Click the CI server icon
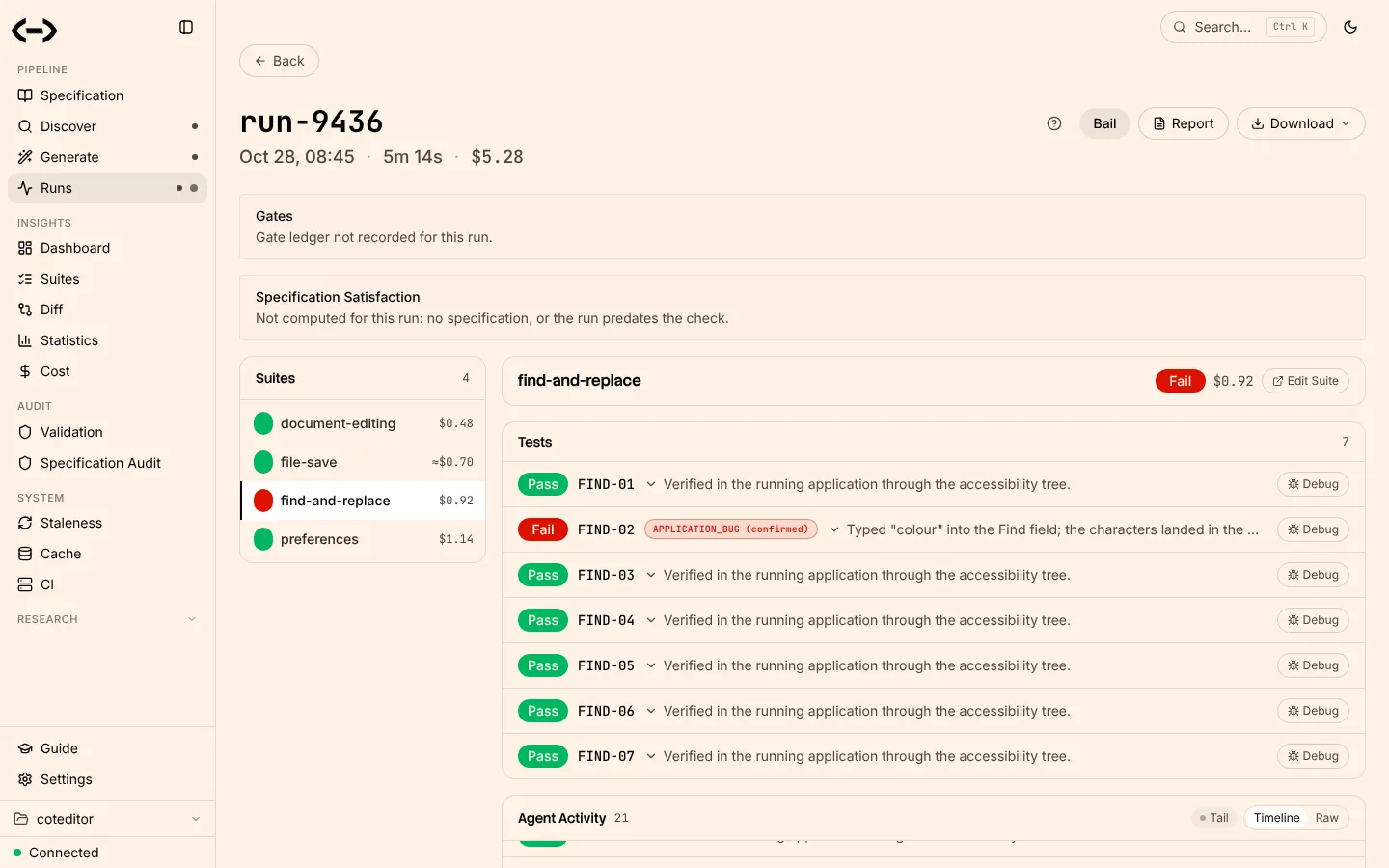The image size is (1389, 868). click(x=25, y=584)
